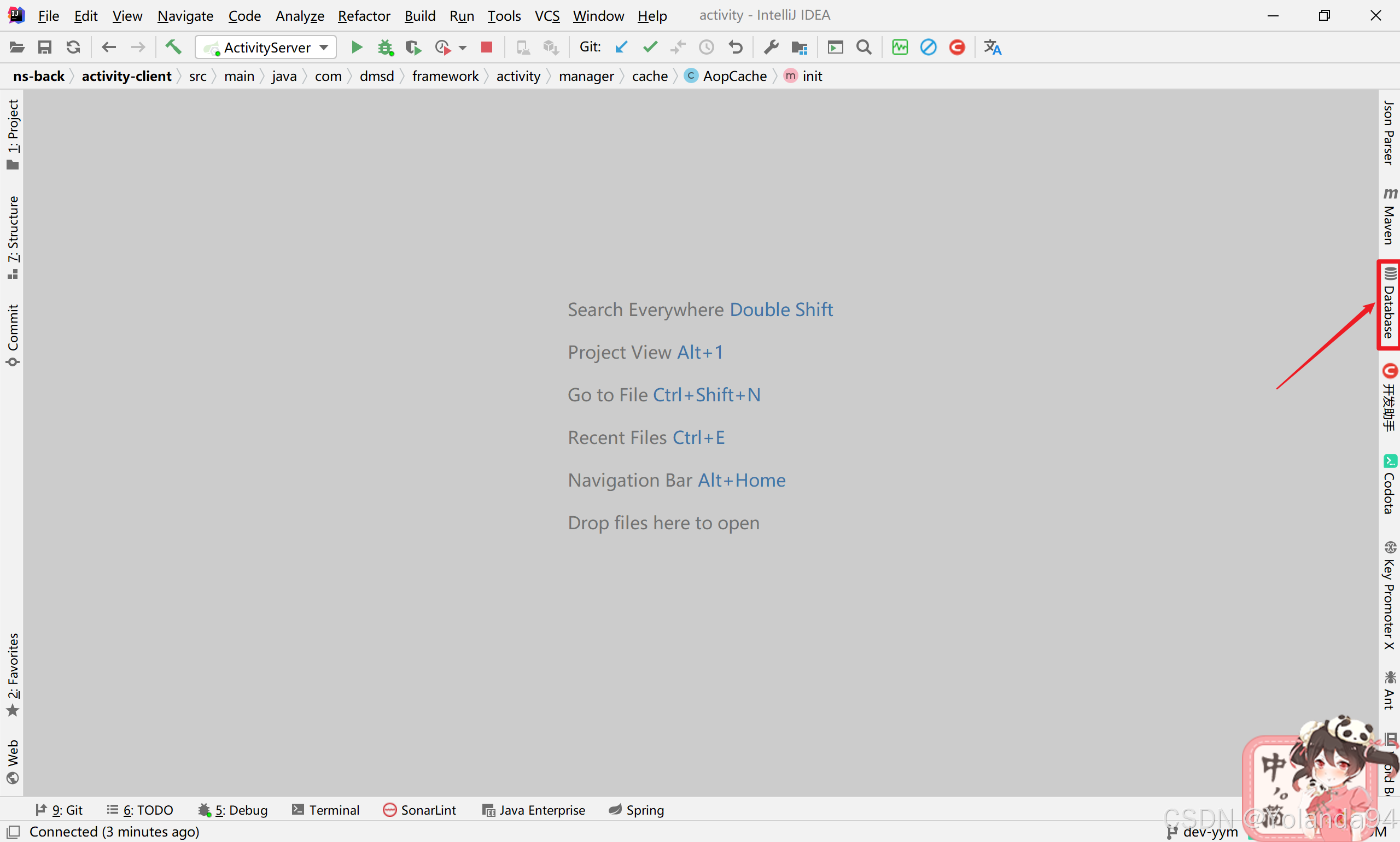The image size is (1400, 842).
Task: Build project with hammer icon
Action: (x=173, y=47)
